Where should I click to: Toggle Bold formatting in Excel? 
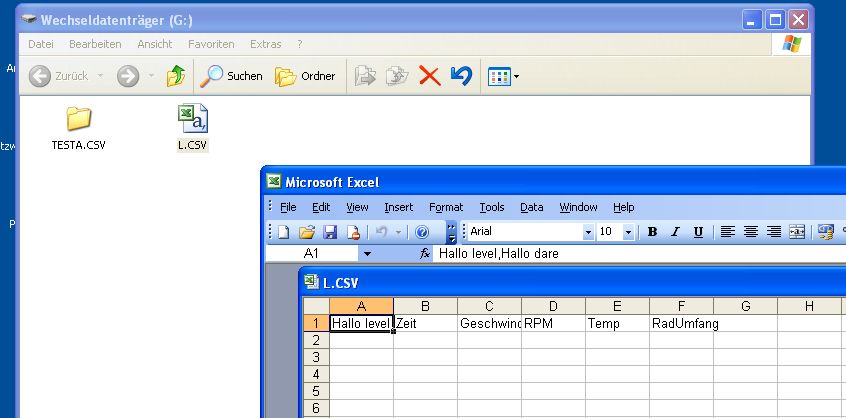point(652,232)
